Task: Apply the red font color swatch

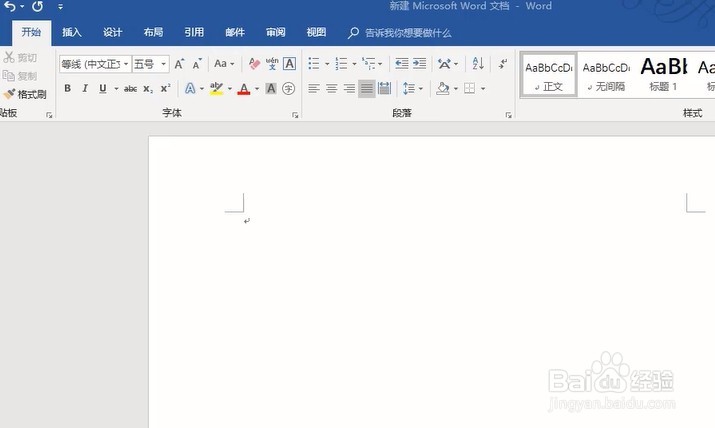Action: [243, 89]
